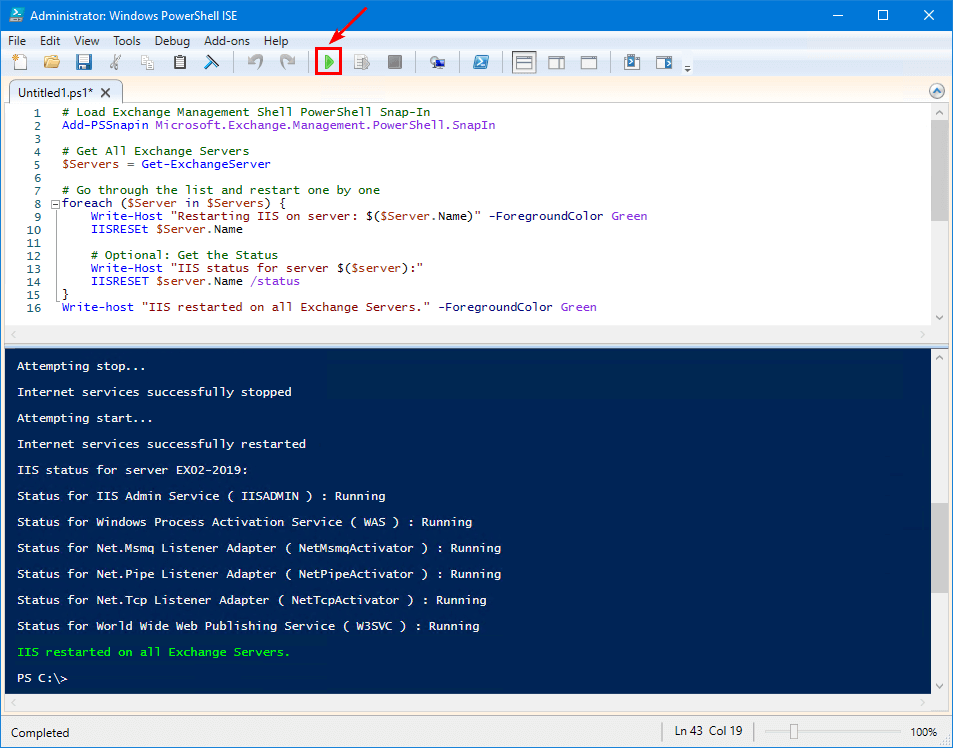Click 'IISRESEt $Server.Name' on line 10
The width and height of the screenshot is (953, 748).
tap(167, 229)
